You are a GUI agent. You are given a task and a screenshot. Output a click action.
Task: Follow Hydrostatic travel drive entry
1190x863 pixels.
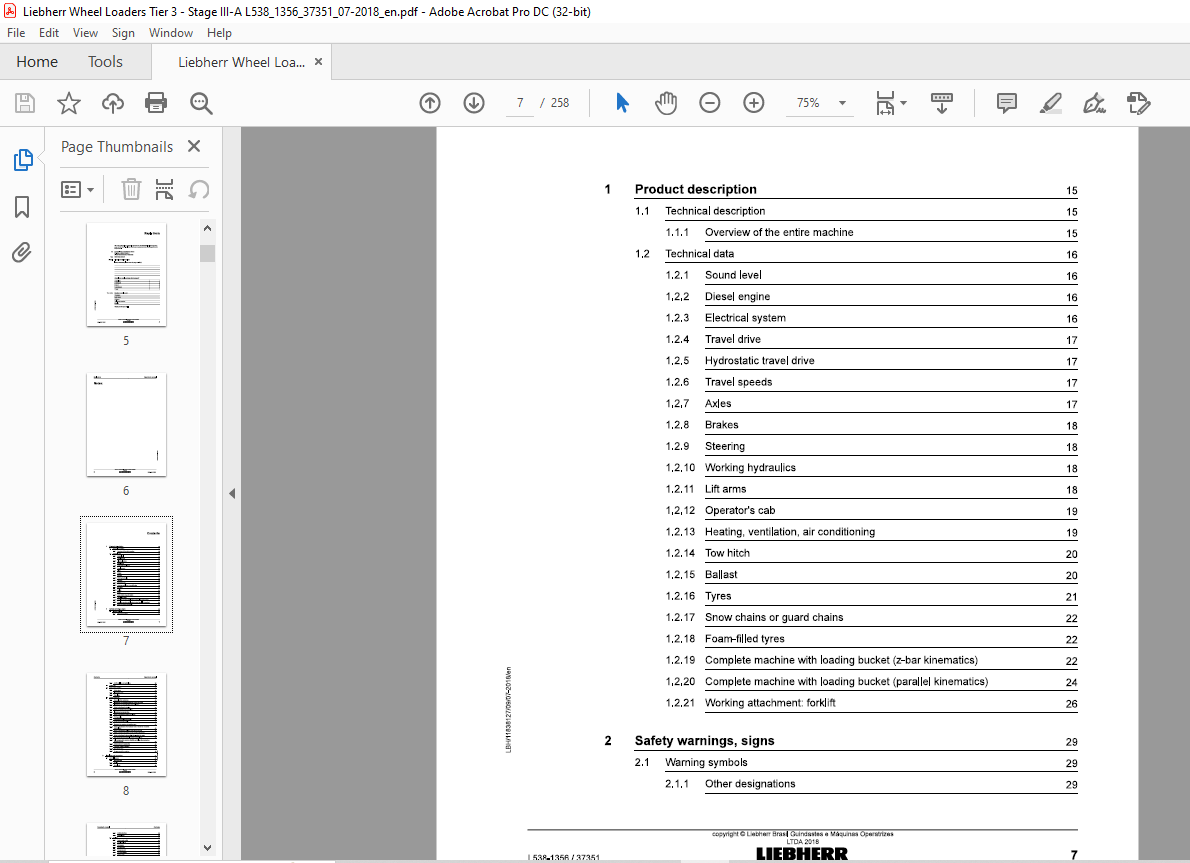tap(759, 361)
